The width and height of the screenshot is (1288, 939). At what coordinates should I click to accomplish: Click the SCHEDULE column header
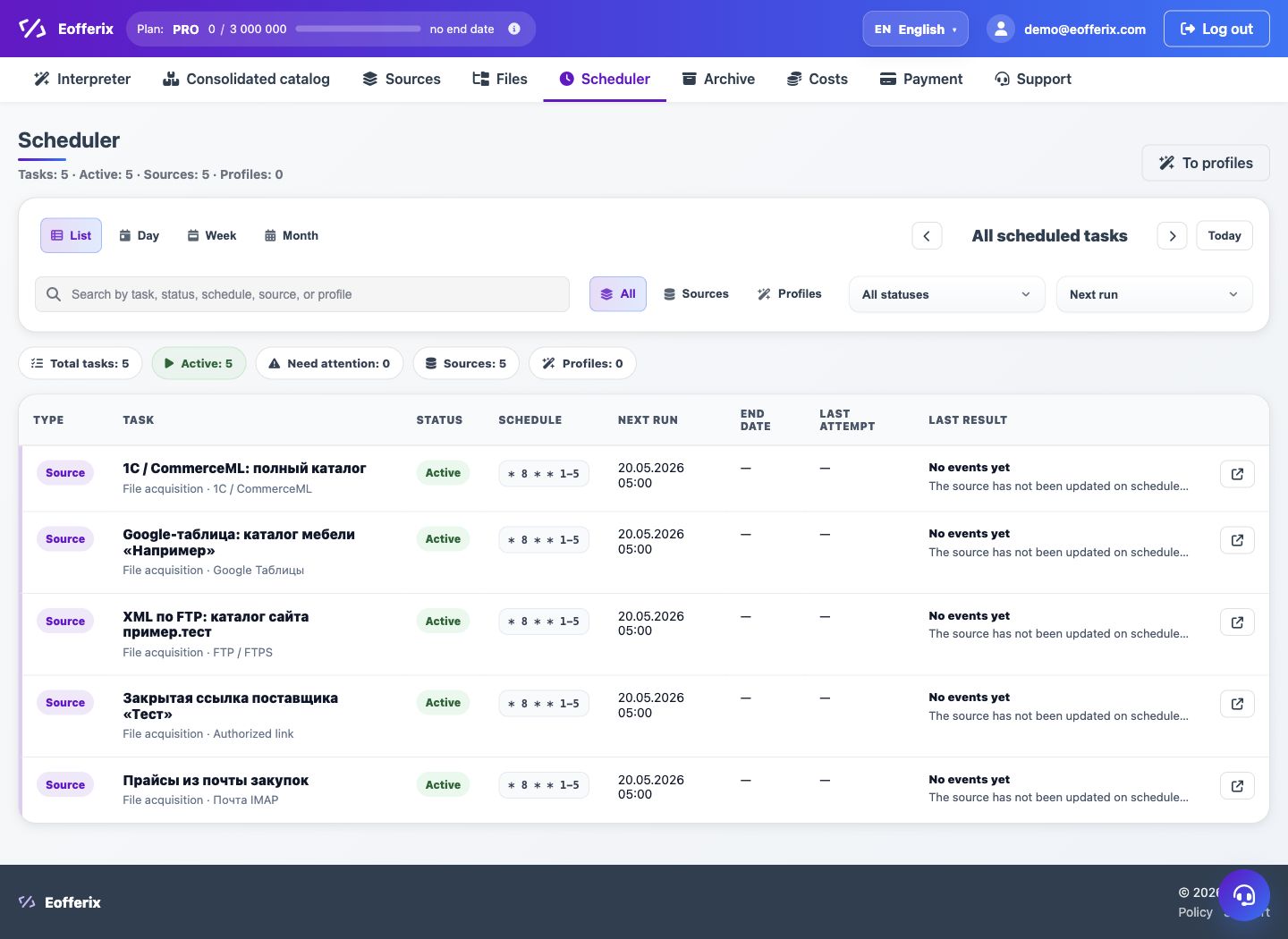(530, 420)
